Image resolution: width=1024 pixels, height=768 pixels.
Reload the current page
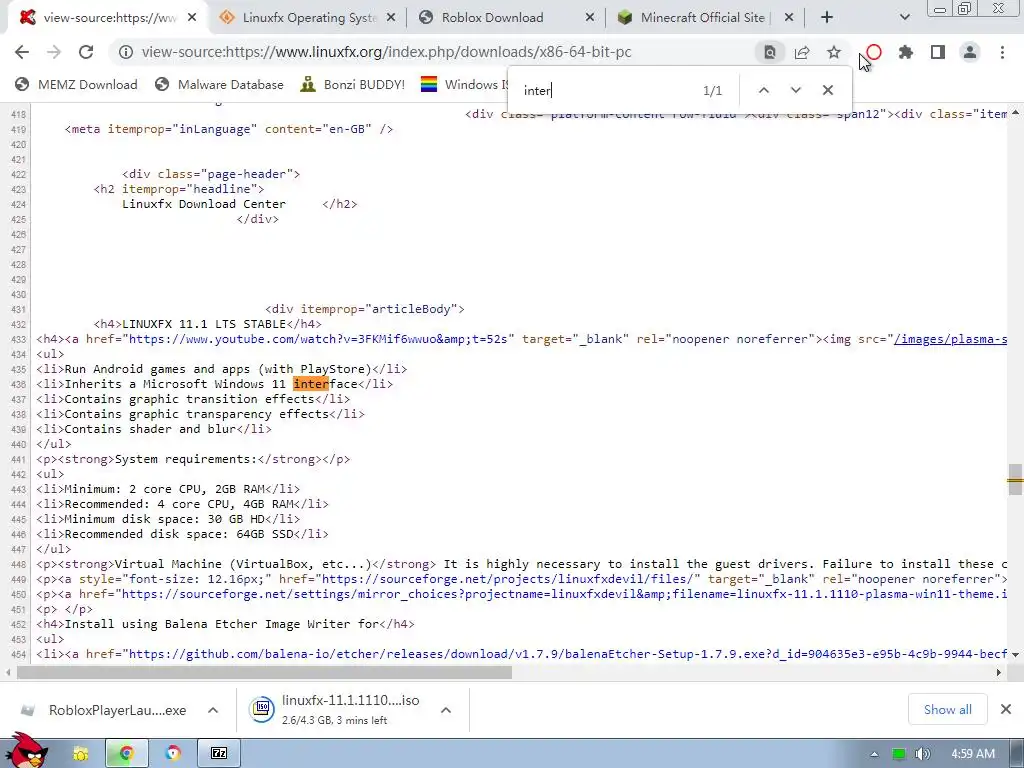click(x=86, y=52)
